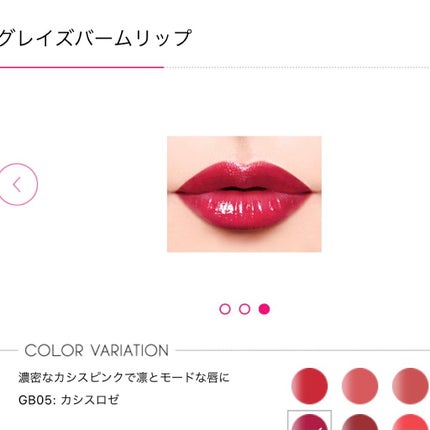Viewport: 430px width, 430px height.
Task: Select the second carousel dot indicator
Action: 245,309
